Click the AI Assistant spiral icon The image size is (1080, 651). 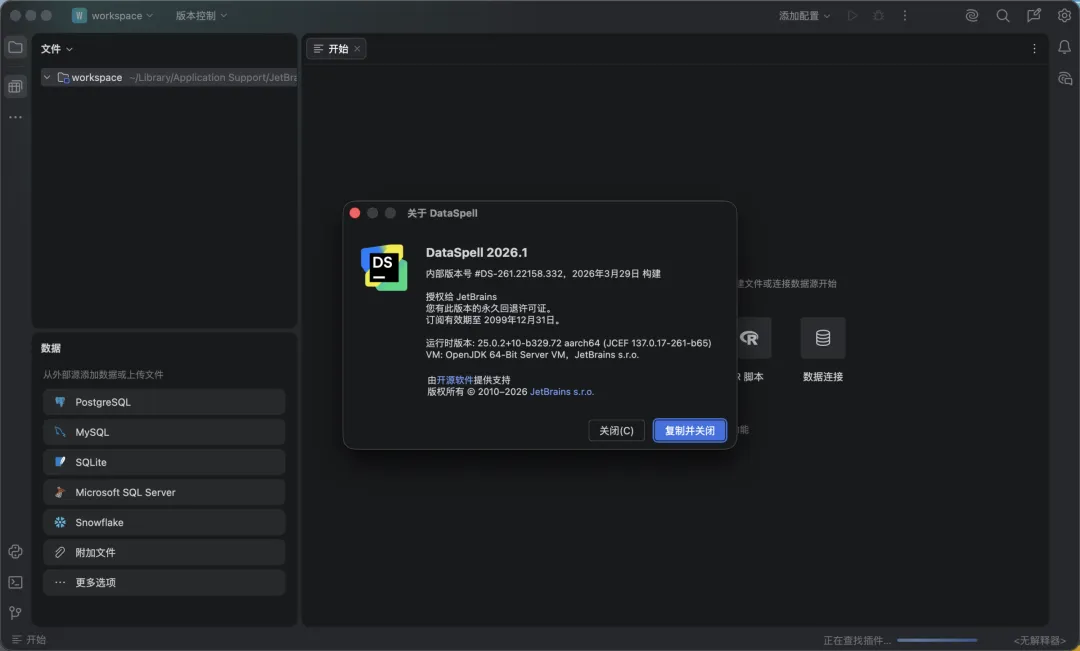[x=971, y=16]
